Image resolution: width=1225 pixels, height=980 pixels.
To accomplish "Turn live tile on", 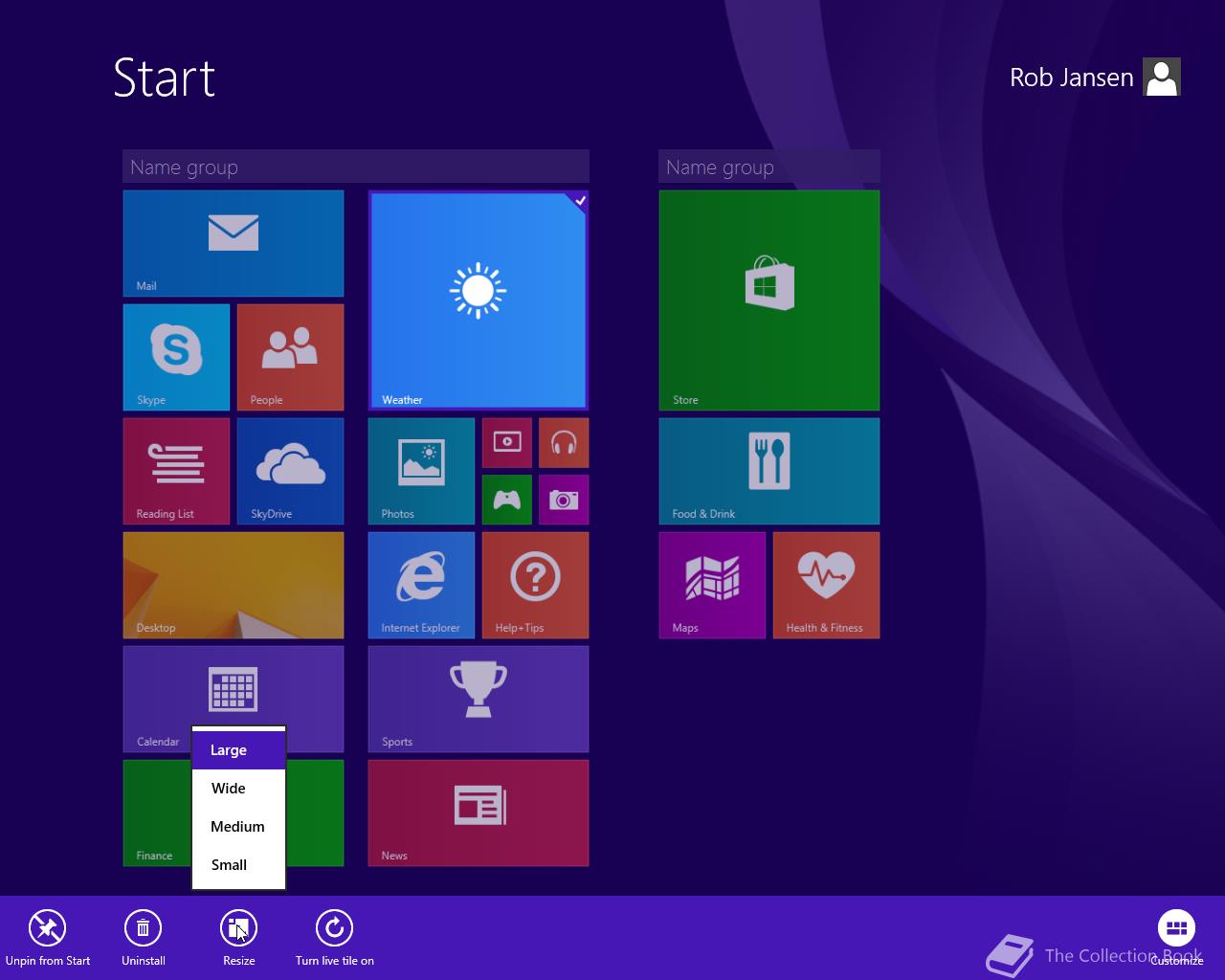I will click(x=335, y=938).
